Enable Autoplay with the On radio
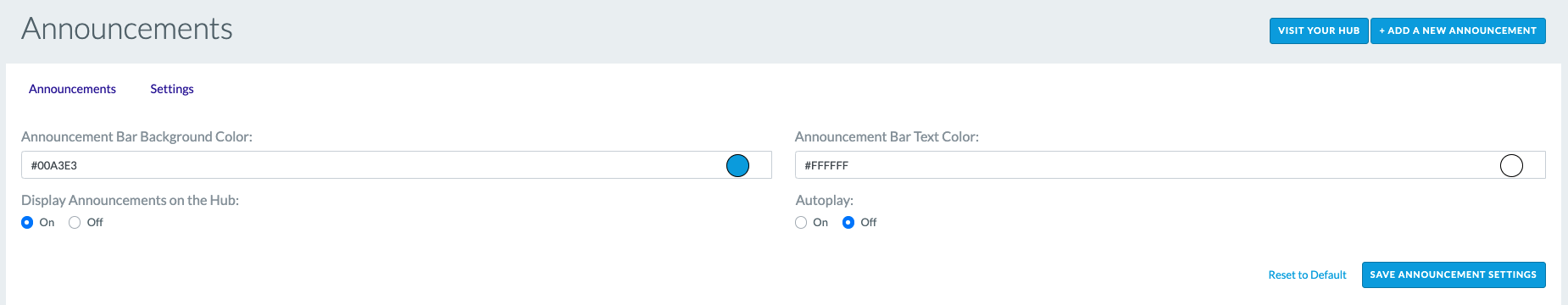The image size is (1568, 305). click(801, 223)
